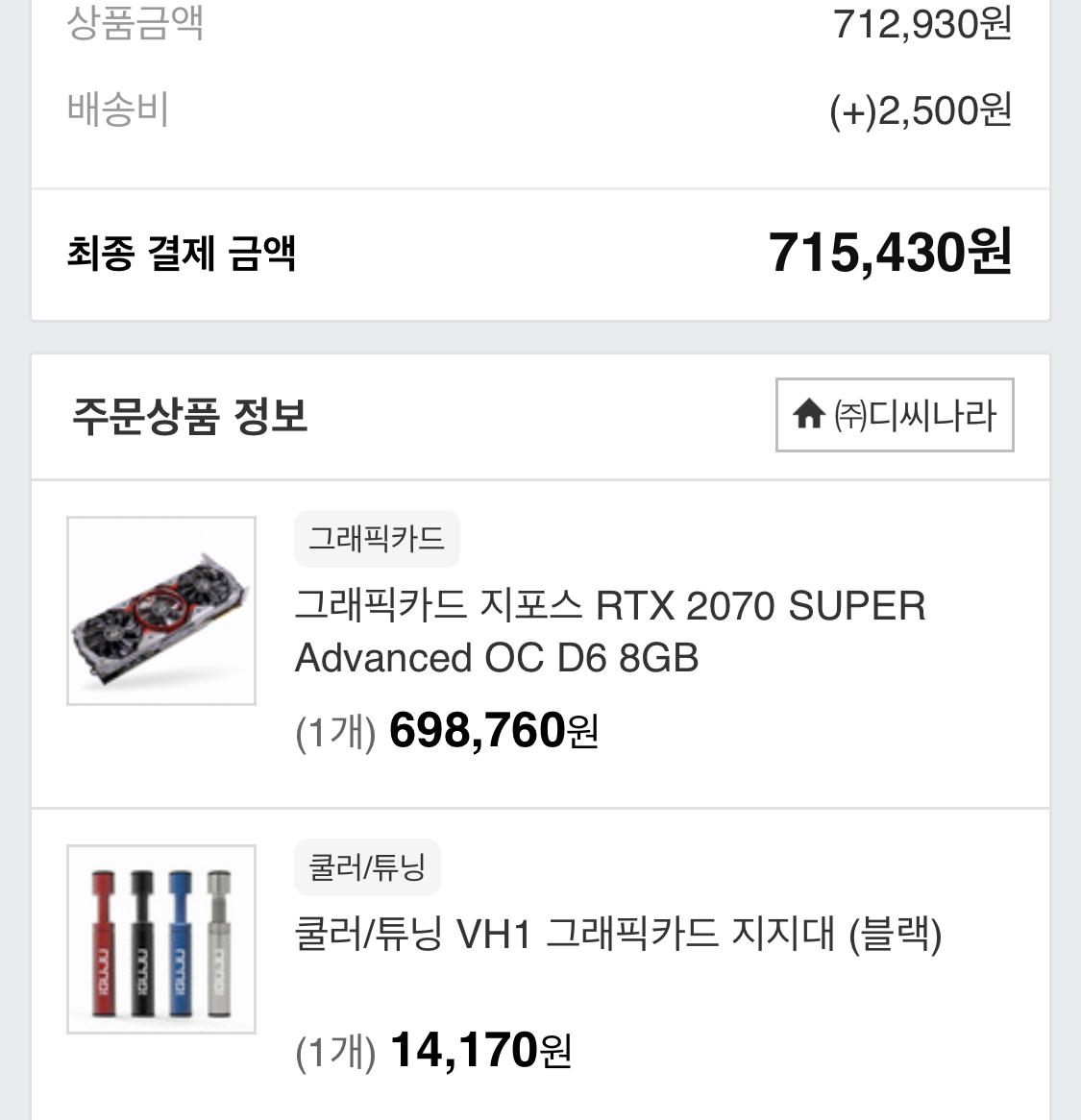Screen dimensions: 1081x1120
Task: Click the (1개) quantity next to 698,760원
Action: 335,733
